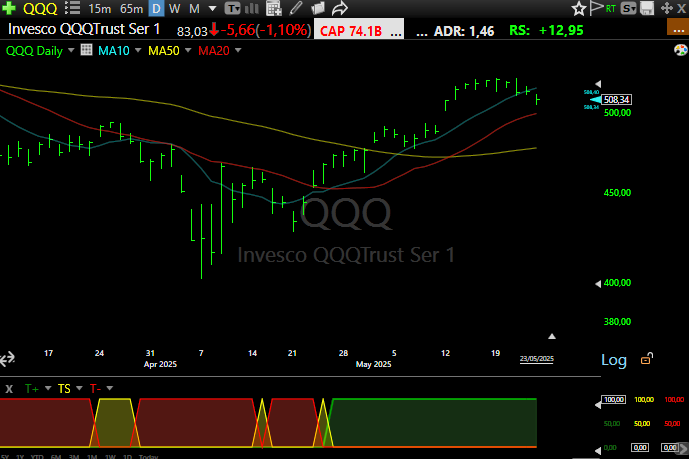Click the scroll-to-latest triangle above date

pyautogui.click(x=552, y=336)
